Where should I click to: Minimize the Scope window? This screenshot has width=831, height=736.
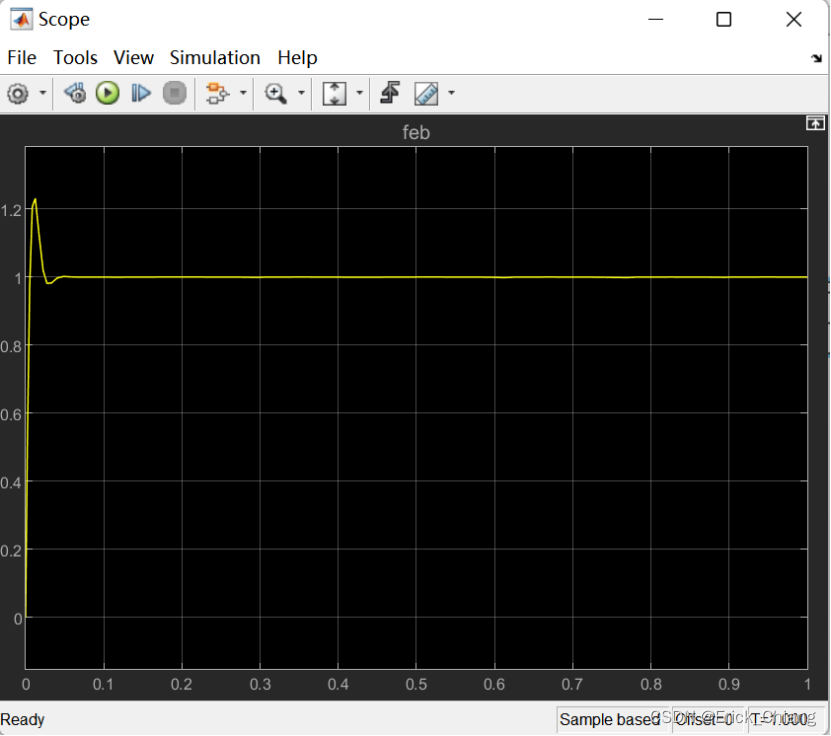coord(656,20)
